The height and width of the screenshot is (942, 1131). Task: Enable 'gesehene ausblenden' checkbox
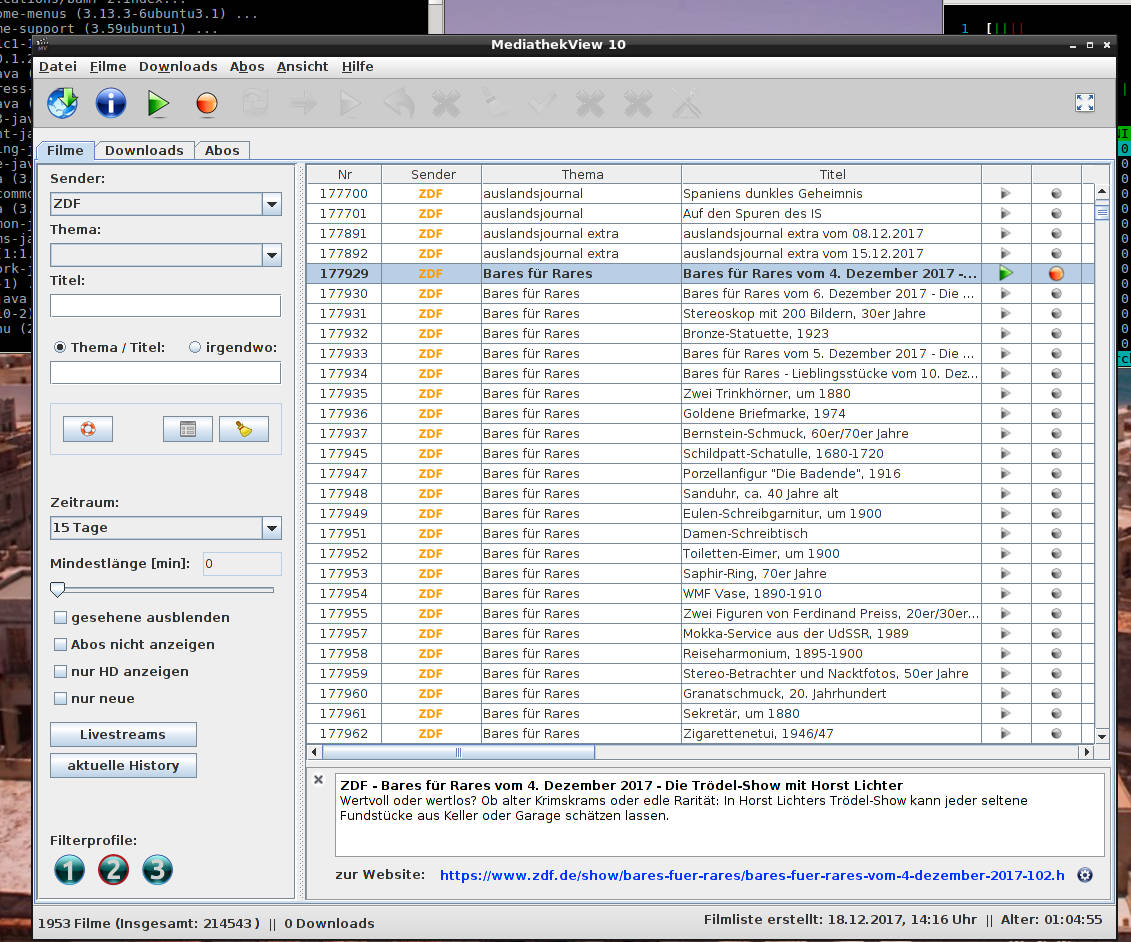pyautogui.click(x=61, y=618)
